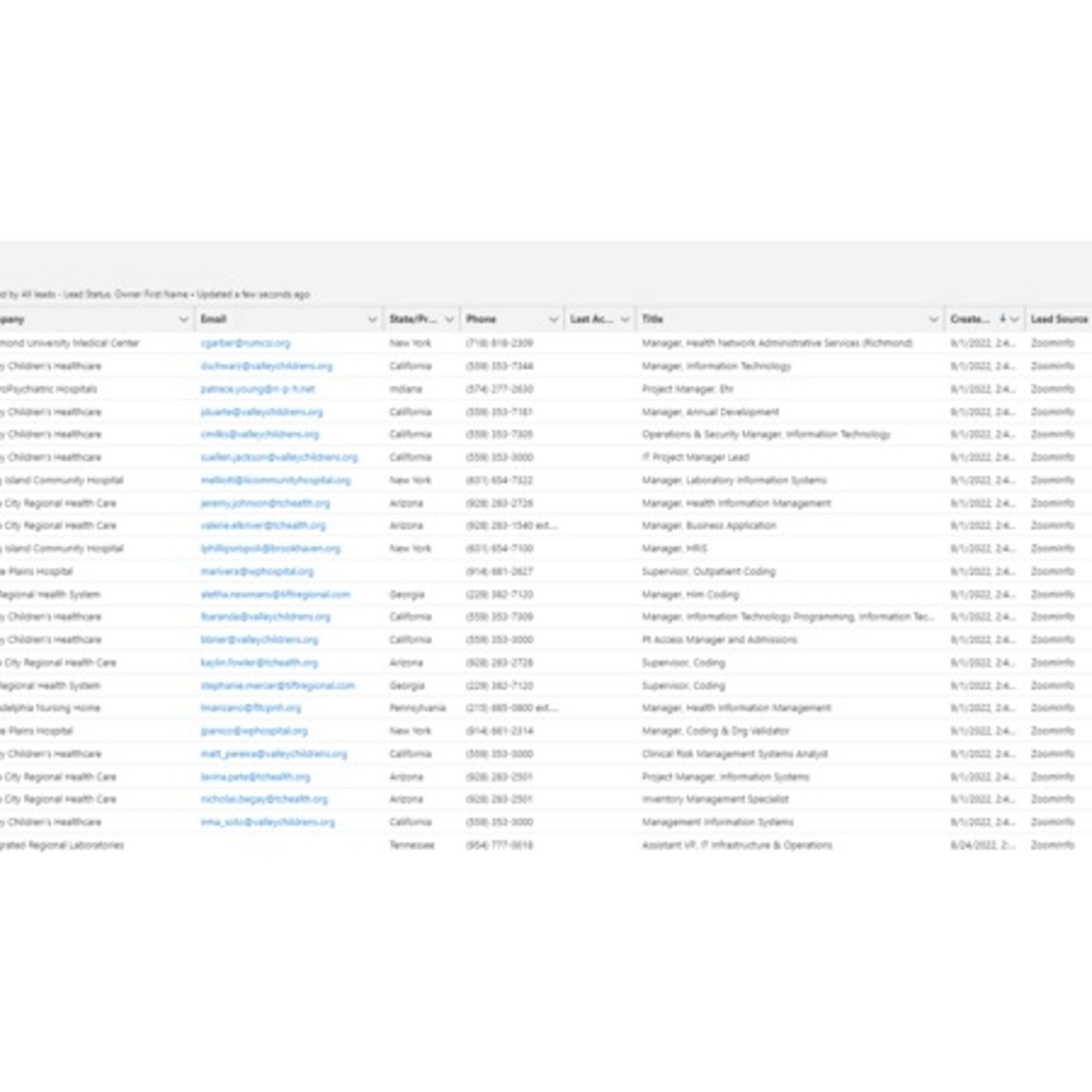
Task: Click the suellen.jackson@valleychildrens.org email
Action: pyautogui.click(x=278, y=457)
